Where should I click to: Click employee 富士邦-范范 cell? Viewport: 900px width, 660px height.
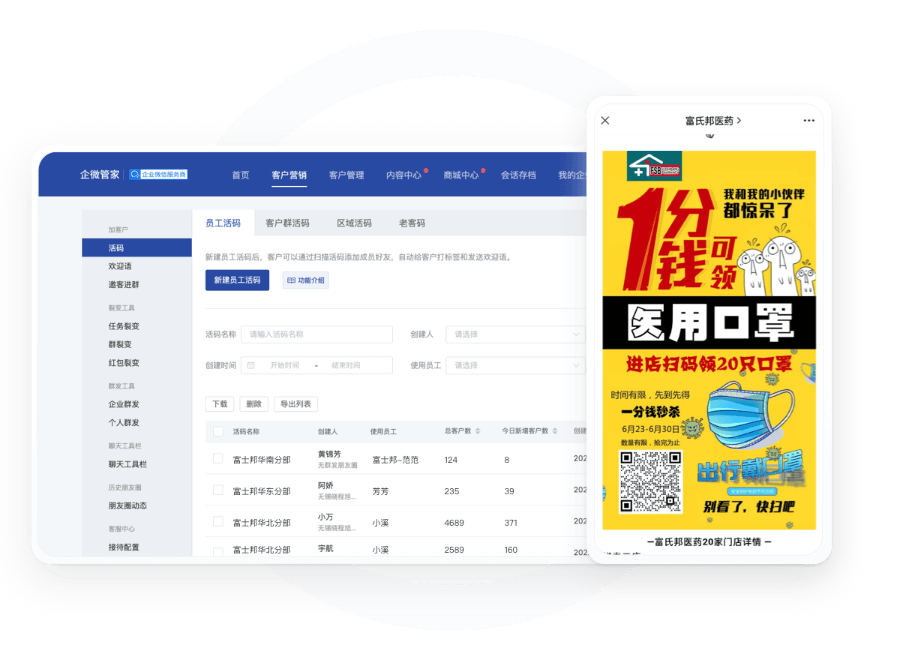[395, 460]
